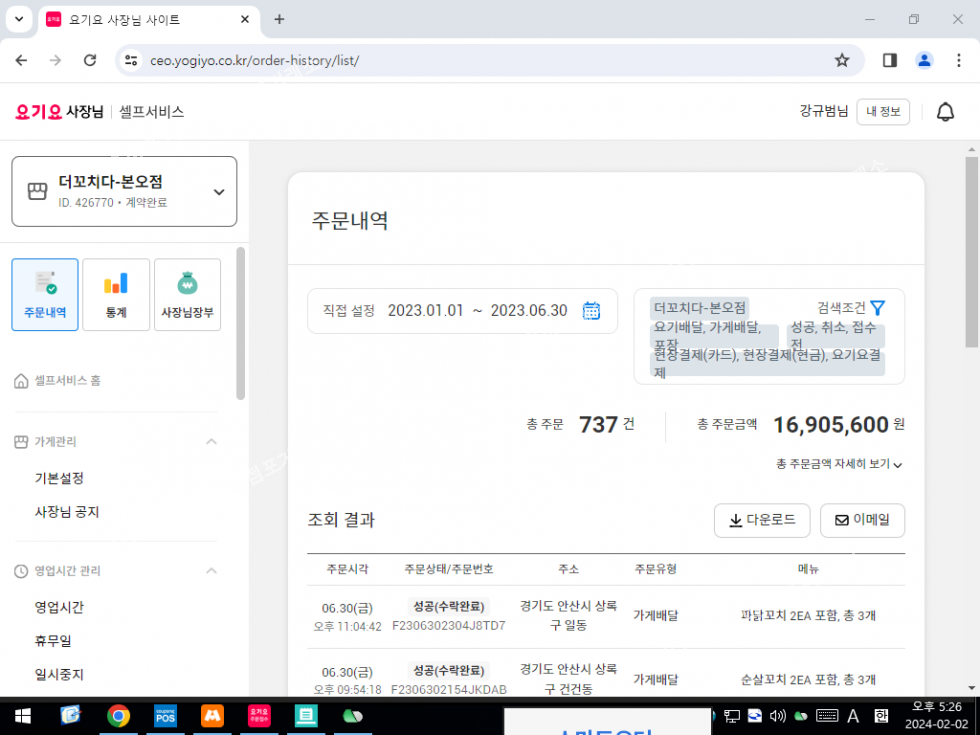Collapse the 영업시간 관리 section
The image size is (980, 735).
click(x=212, y=571)
